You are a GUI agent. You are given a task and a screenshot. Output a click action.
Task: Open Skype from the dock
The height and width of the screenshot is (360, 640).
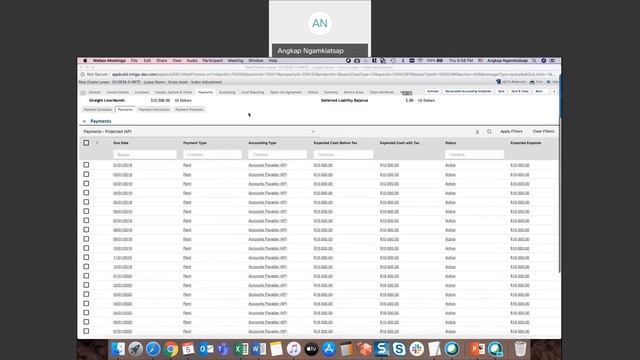[399, 349]
